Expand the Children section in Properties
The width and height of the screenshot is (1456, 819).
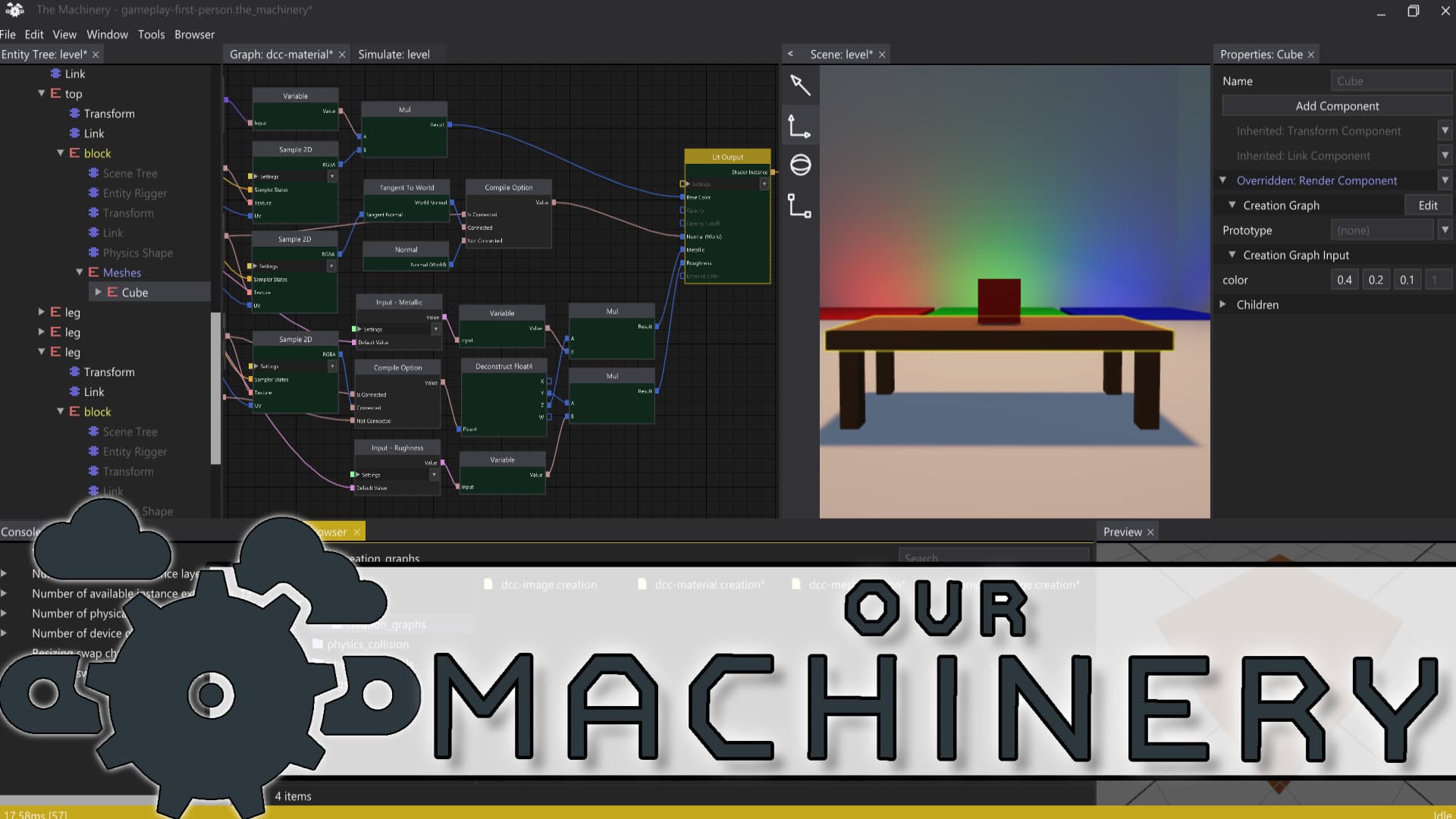[x=1222, y=304]
